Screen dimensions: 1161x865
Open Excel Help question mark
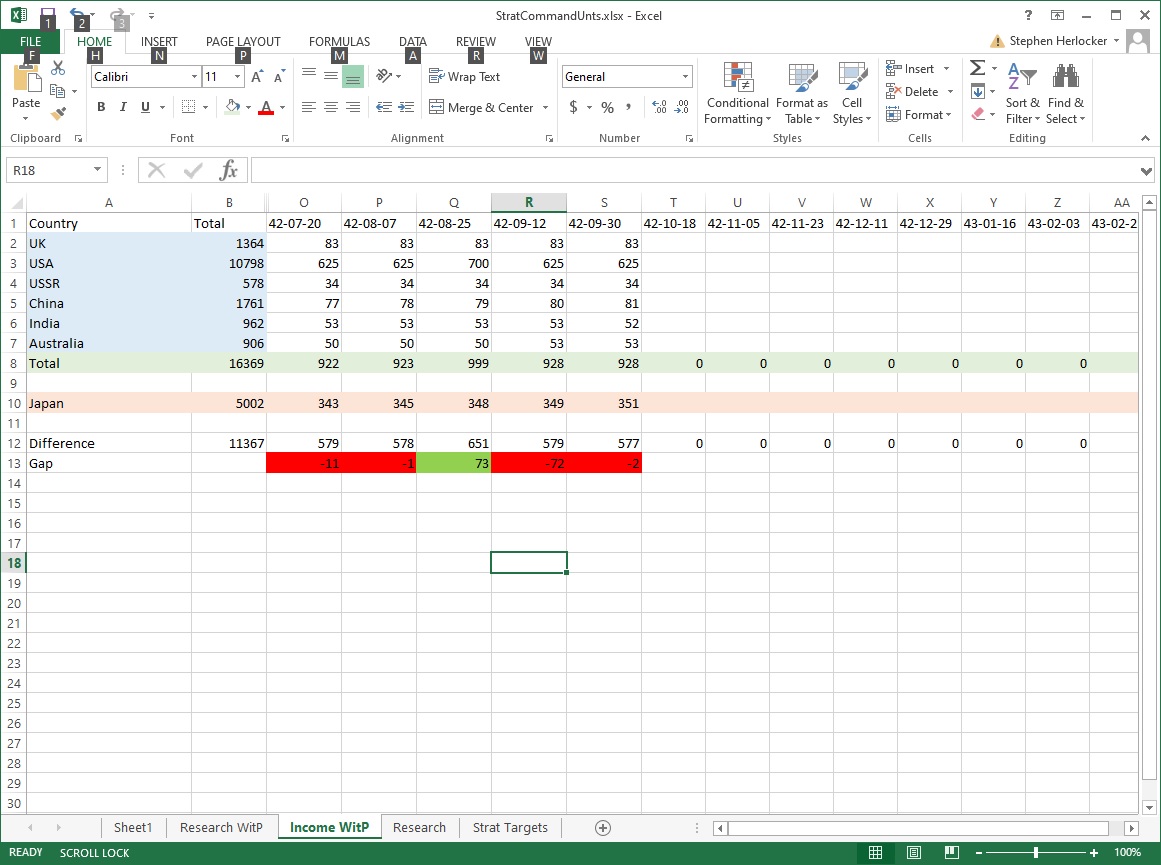[1028, 16]
